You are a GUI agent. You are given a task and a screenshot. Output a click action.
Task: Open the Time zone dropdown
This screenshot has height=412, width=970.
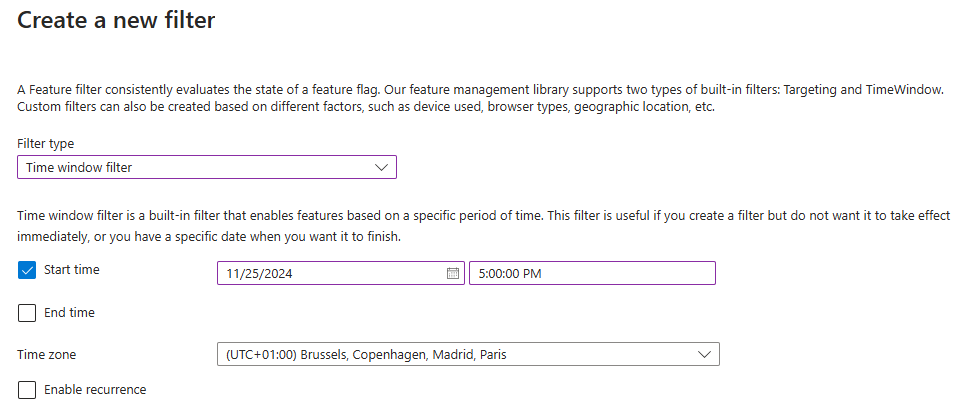467,355
